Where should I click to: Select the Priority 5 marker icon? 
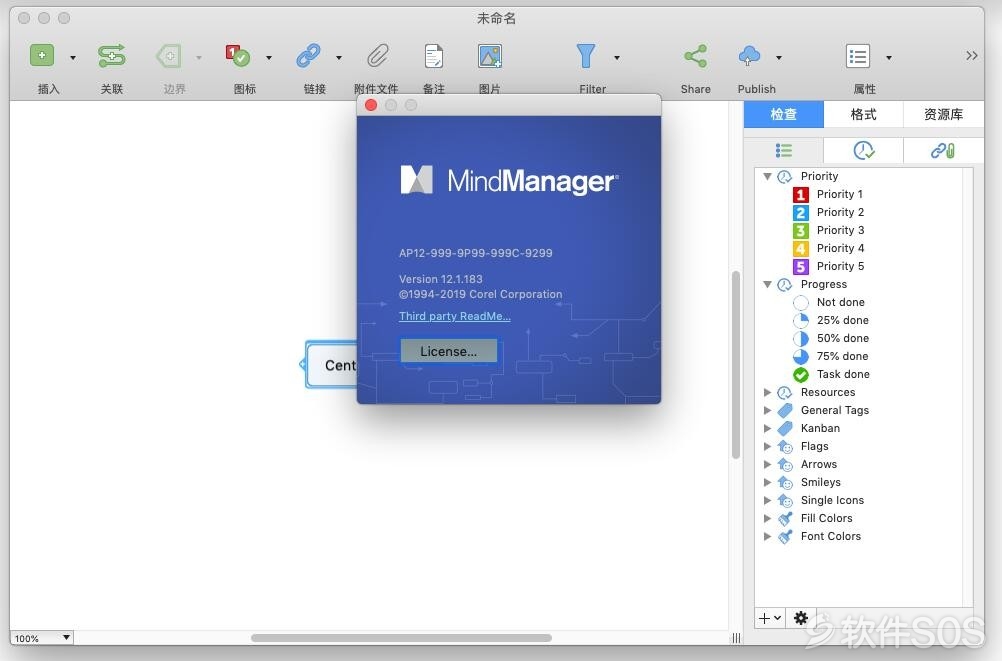click(801, 266)
